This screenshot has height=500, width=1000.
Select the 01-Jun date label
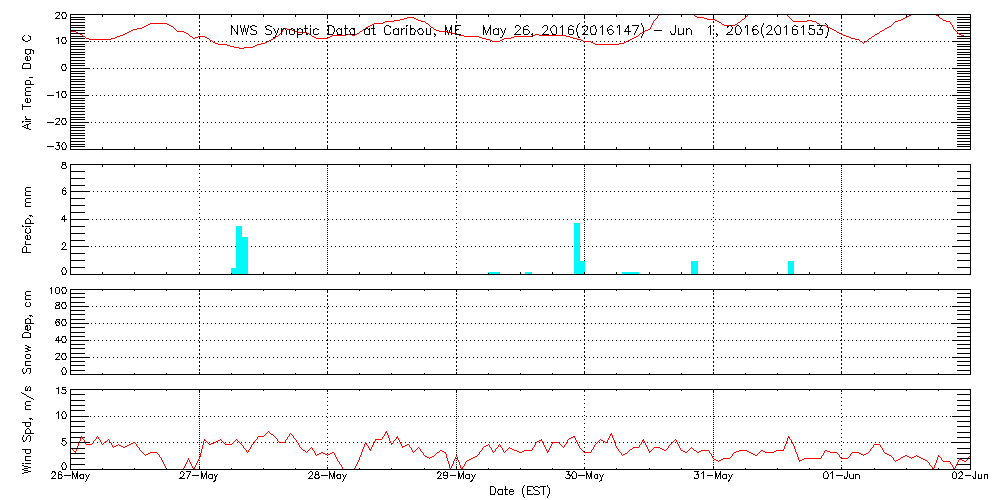[x=841, y=477]
